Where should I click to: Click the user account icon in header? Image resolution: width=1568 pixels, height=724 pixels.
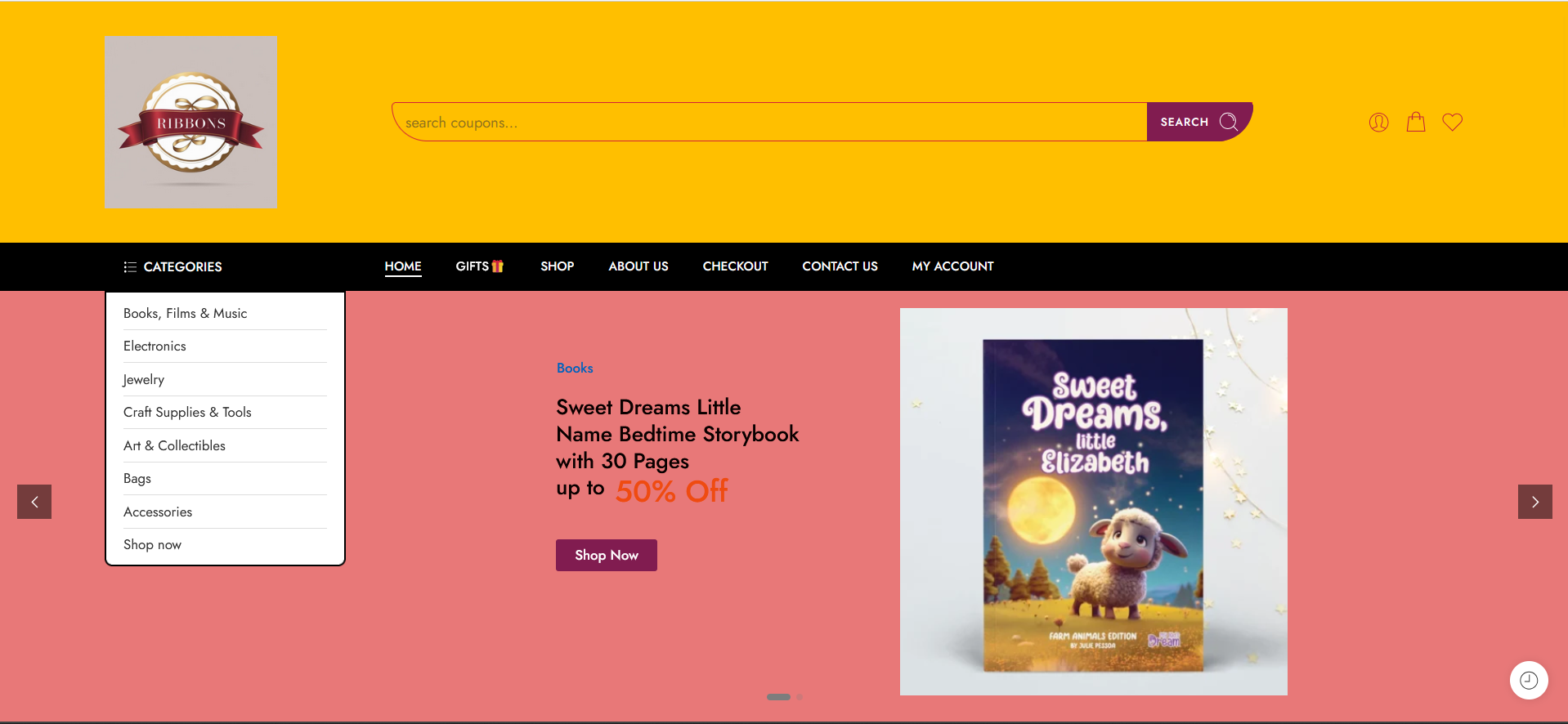[x=1378, y=123]
